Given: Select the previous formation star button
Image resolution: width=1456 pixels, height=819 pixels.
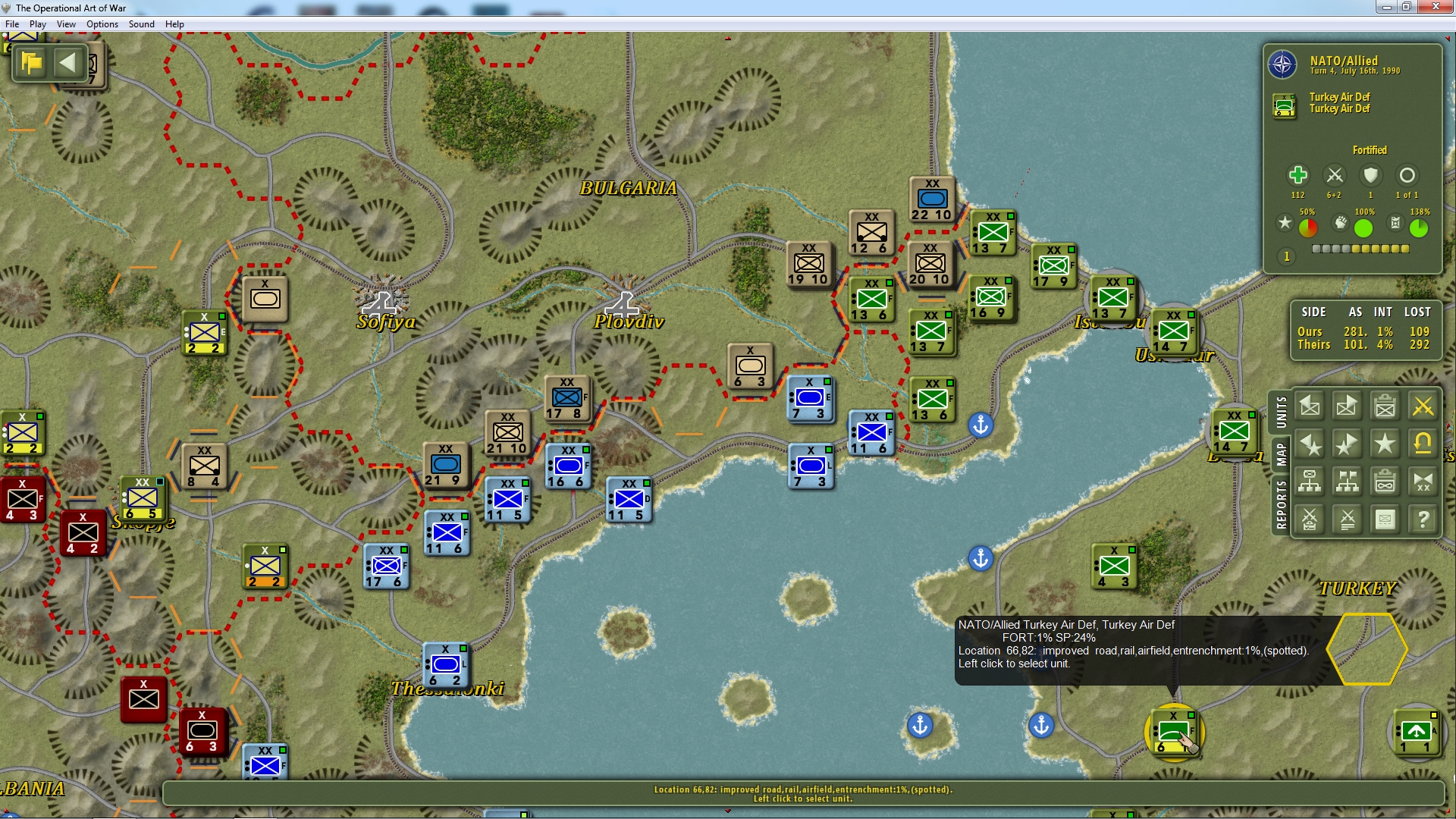Looking at the screenshot, I should (x=1310, y=444).
